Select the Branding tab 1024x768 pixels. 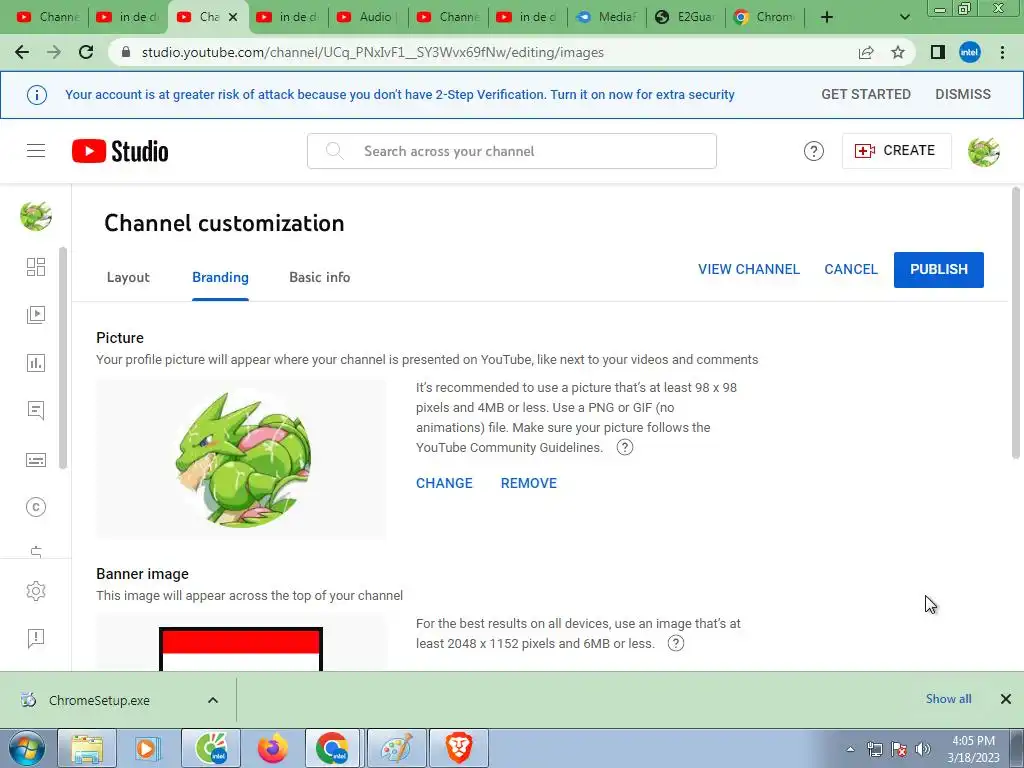pos(220,278)
